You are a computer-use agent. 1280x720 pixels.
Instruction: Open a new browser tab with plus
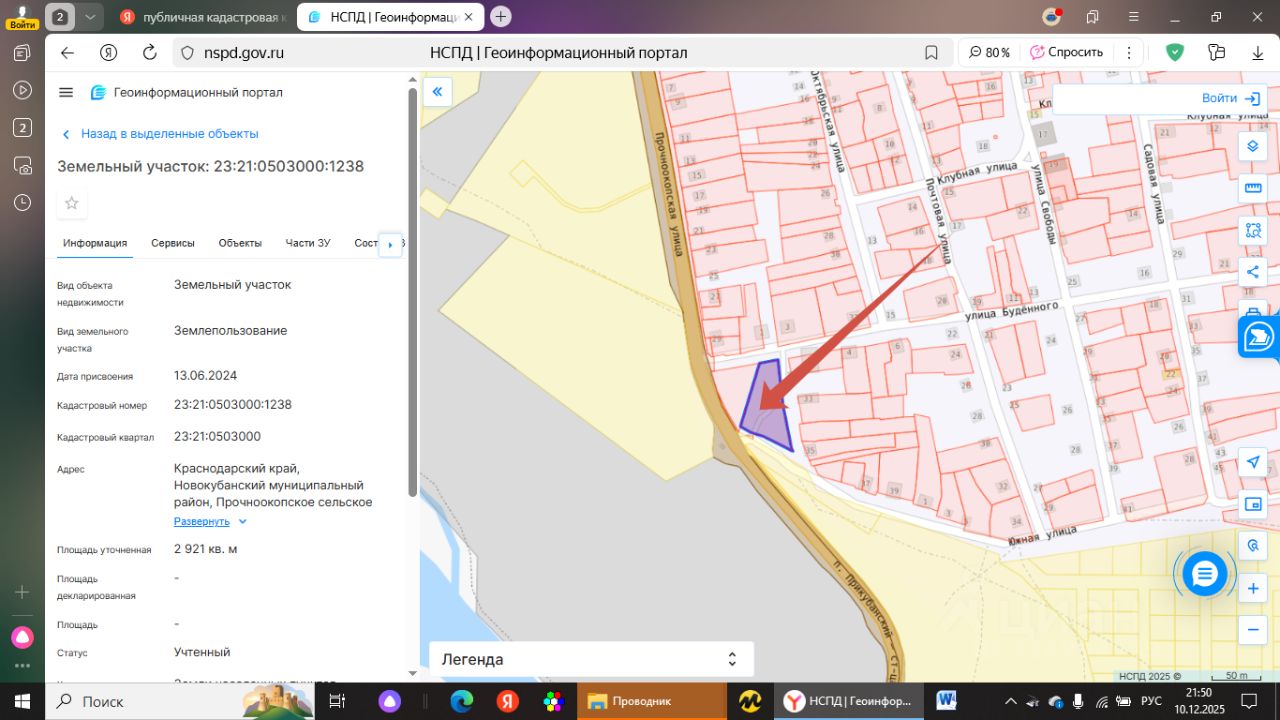click(x=501, y=17)
